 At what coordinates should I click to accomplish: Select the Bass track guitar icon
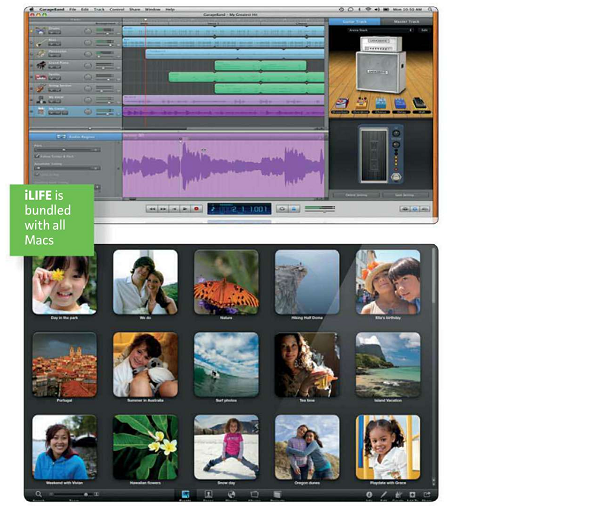click(x=40, y=42)
